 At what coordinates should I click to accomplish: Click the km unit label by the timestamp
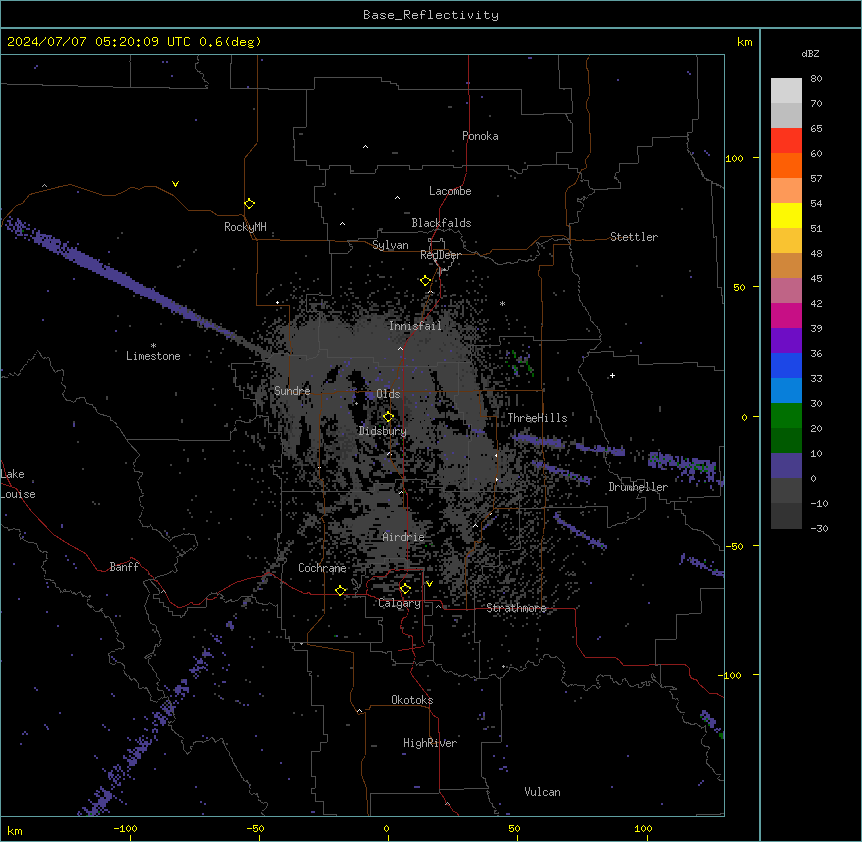(x=745, y=42)
